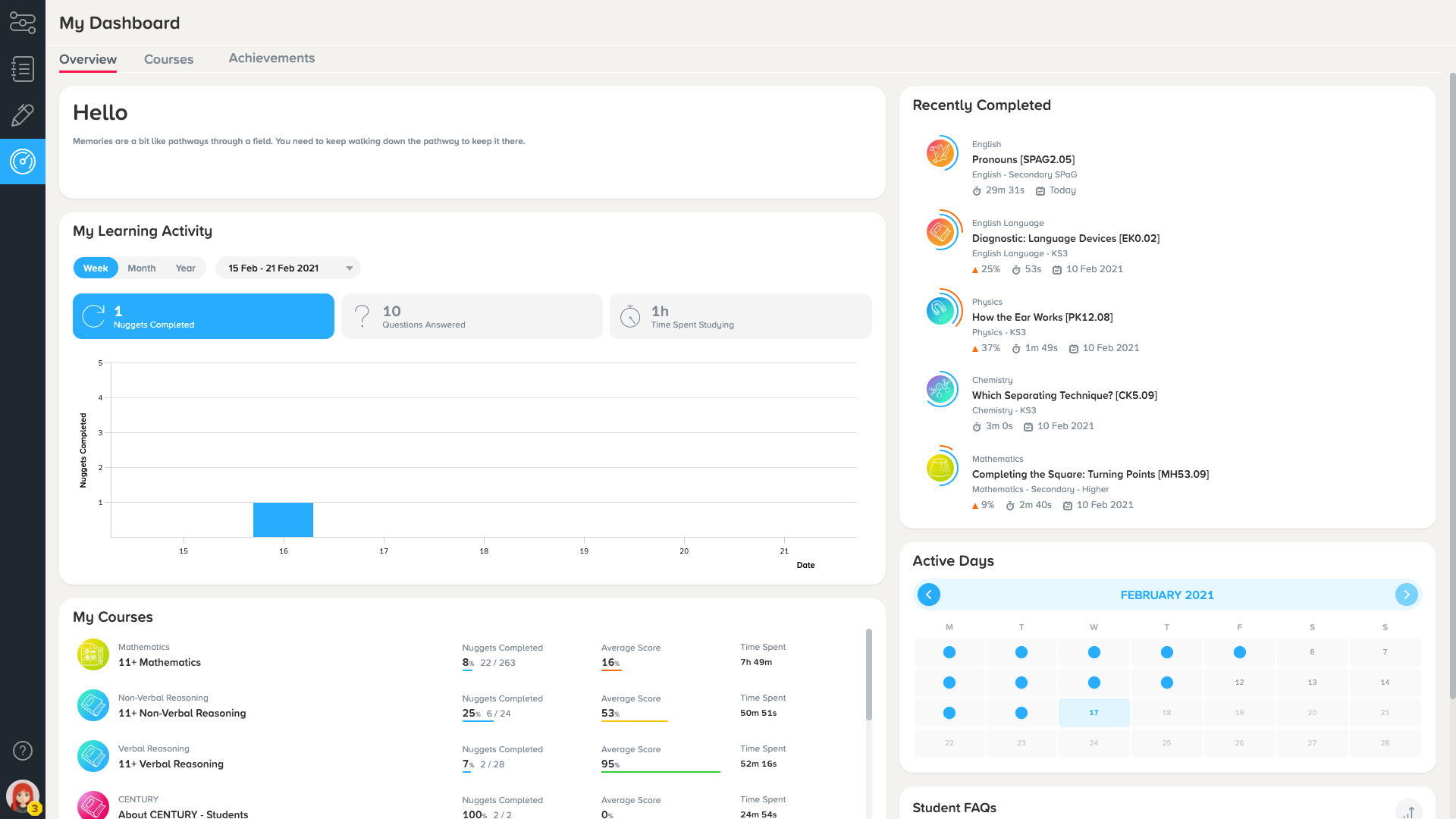
Task: Click the My Courses list scrollbar
Action: [x=868, y=675]
